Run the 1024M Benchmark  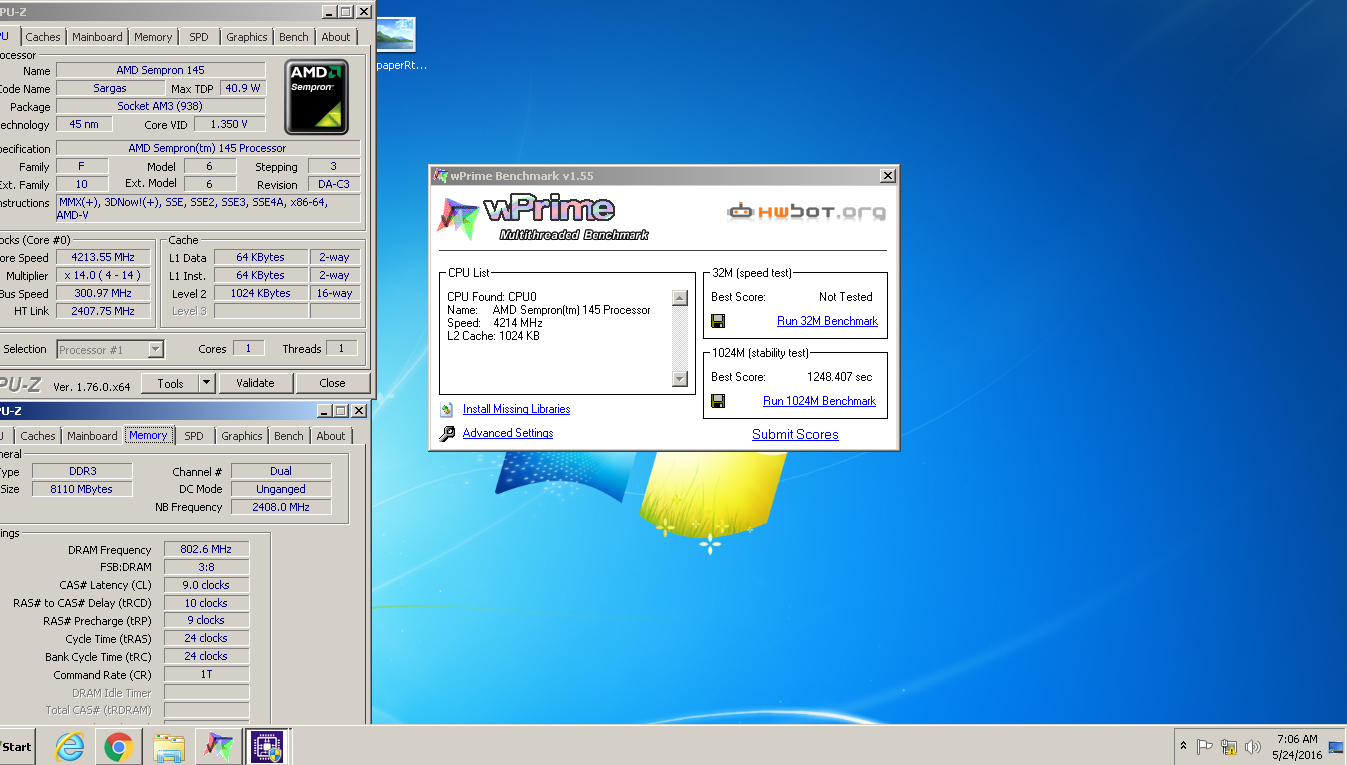tap(819, 401)
